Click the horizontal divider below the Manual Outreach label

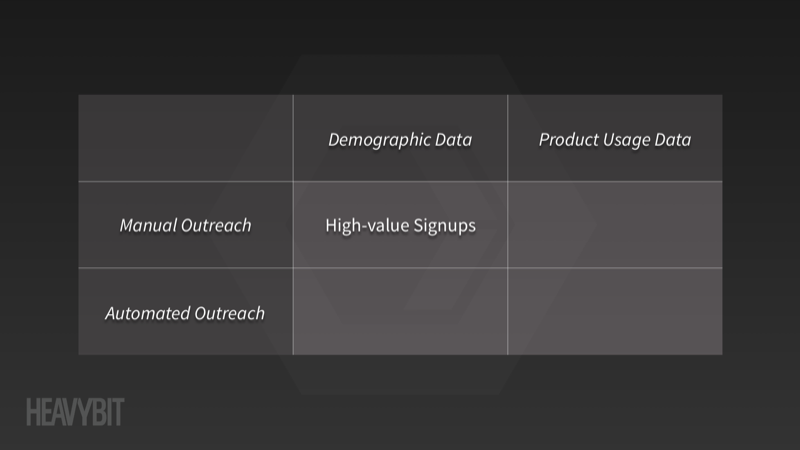point(185,268)
